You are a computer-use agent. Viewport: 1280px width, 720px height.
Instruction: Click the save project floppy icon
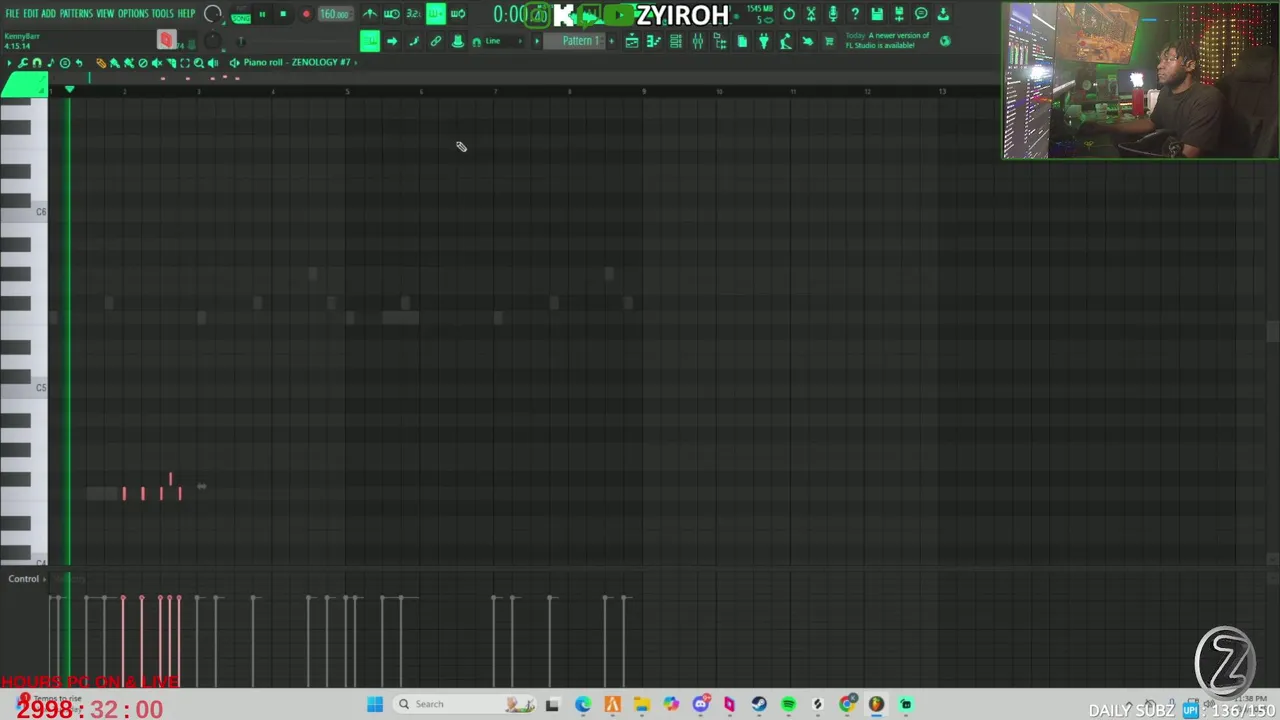point(877,14)
